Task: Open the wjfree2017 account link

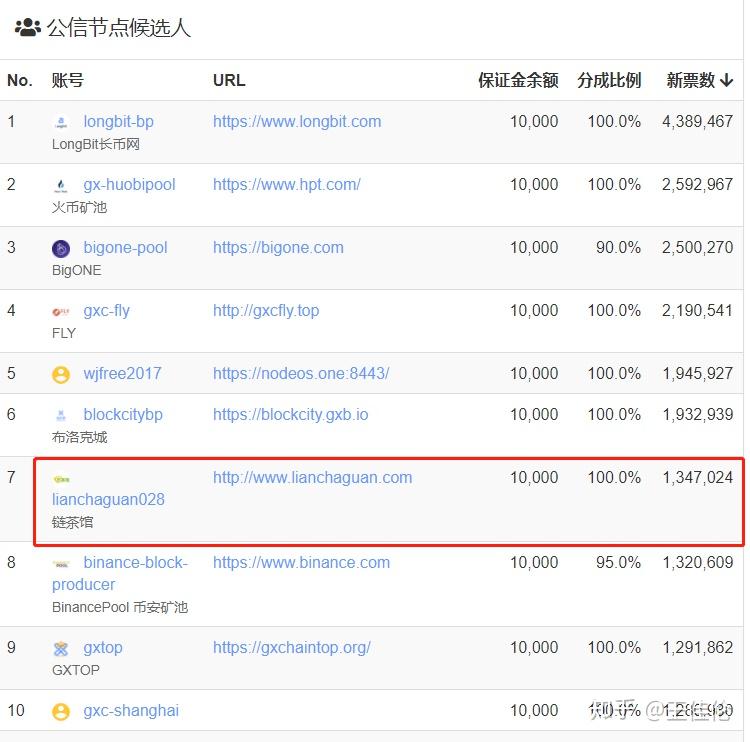Action: (x=122, y=374)
